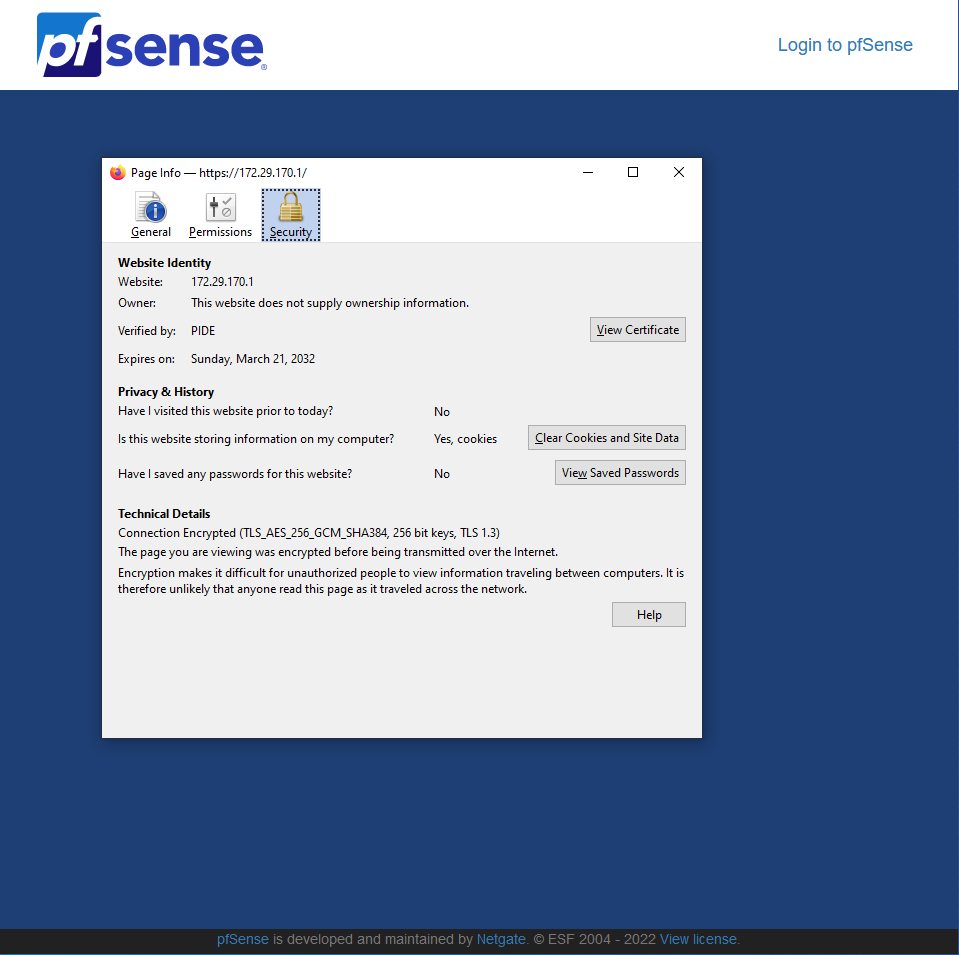The width and height of the screenshot is (959, 955).
Task: Open View Saved Passwords
Action: 620,473
